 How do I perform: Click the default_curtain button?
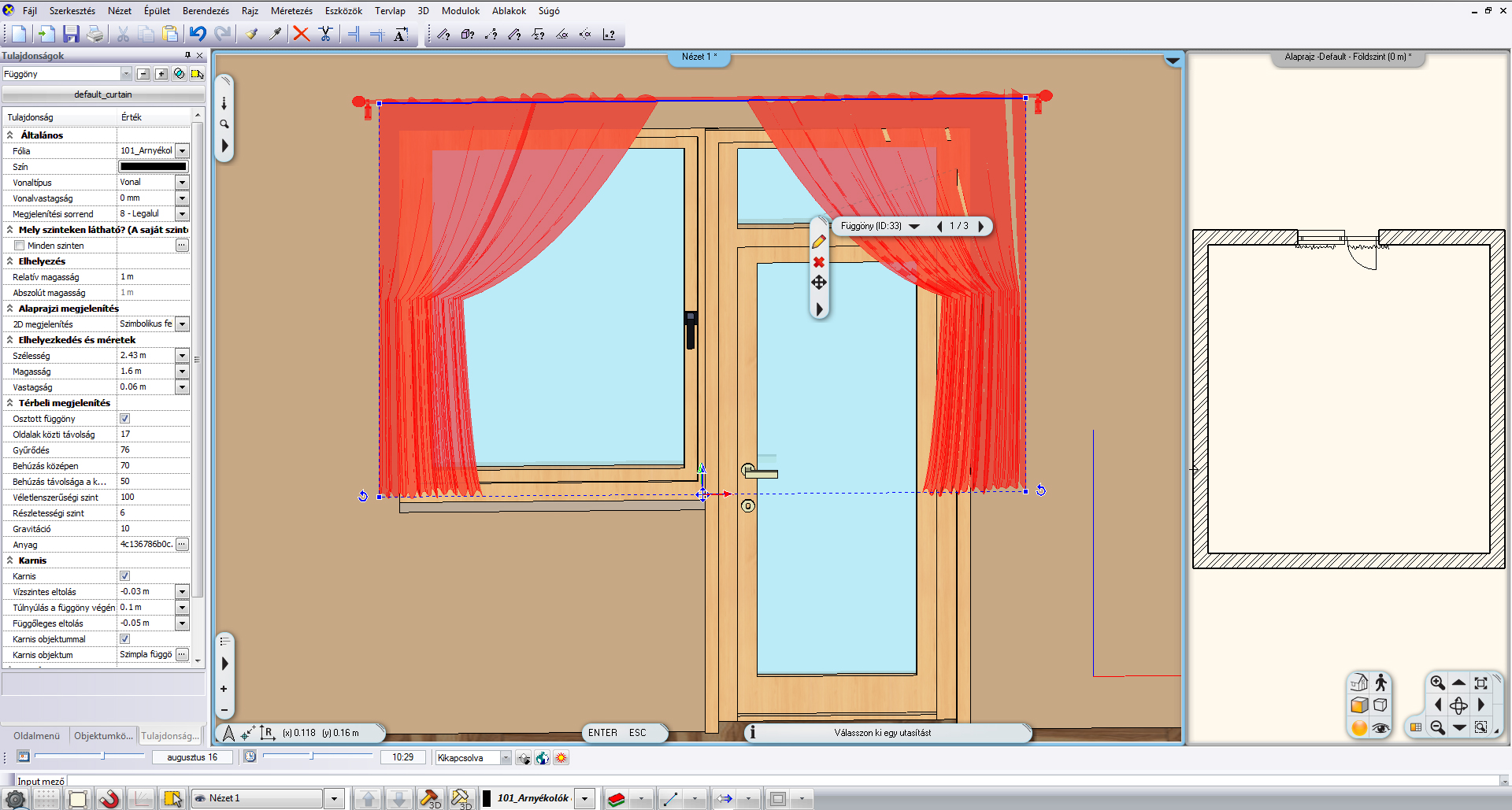coord(103,94)
